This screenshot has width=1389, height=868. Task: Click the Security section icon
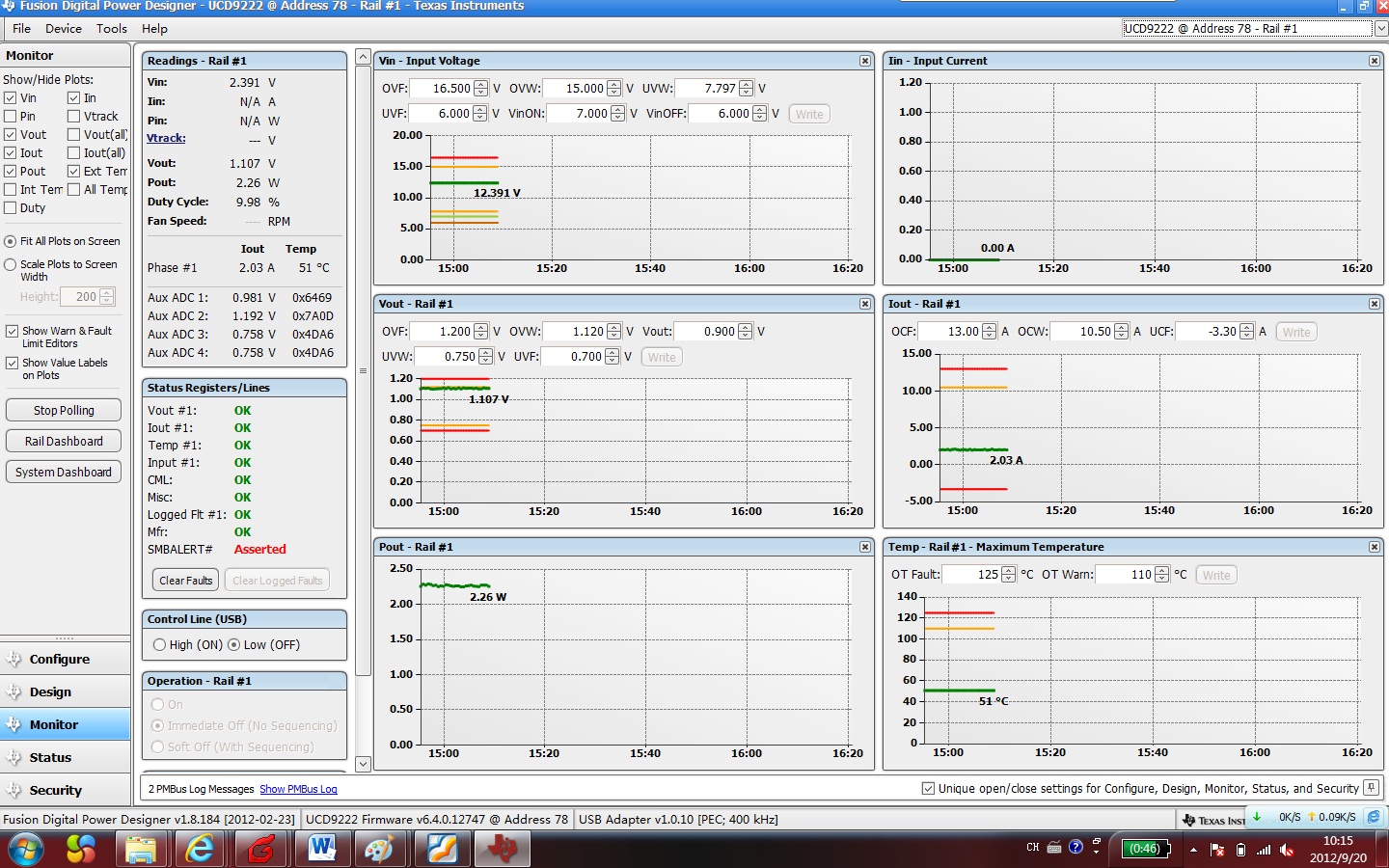pos(14,791)
